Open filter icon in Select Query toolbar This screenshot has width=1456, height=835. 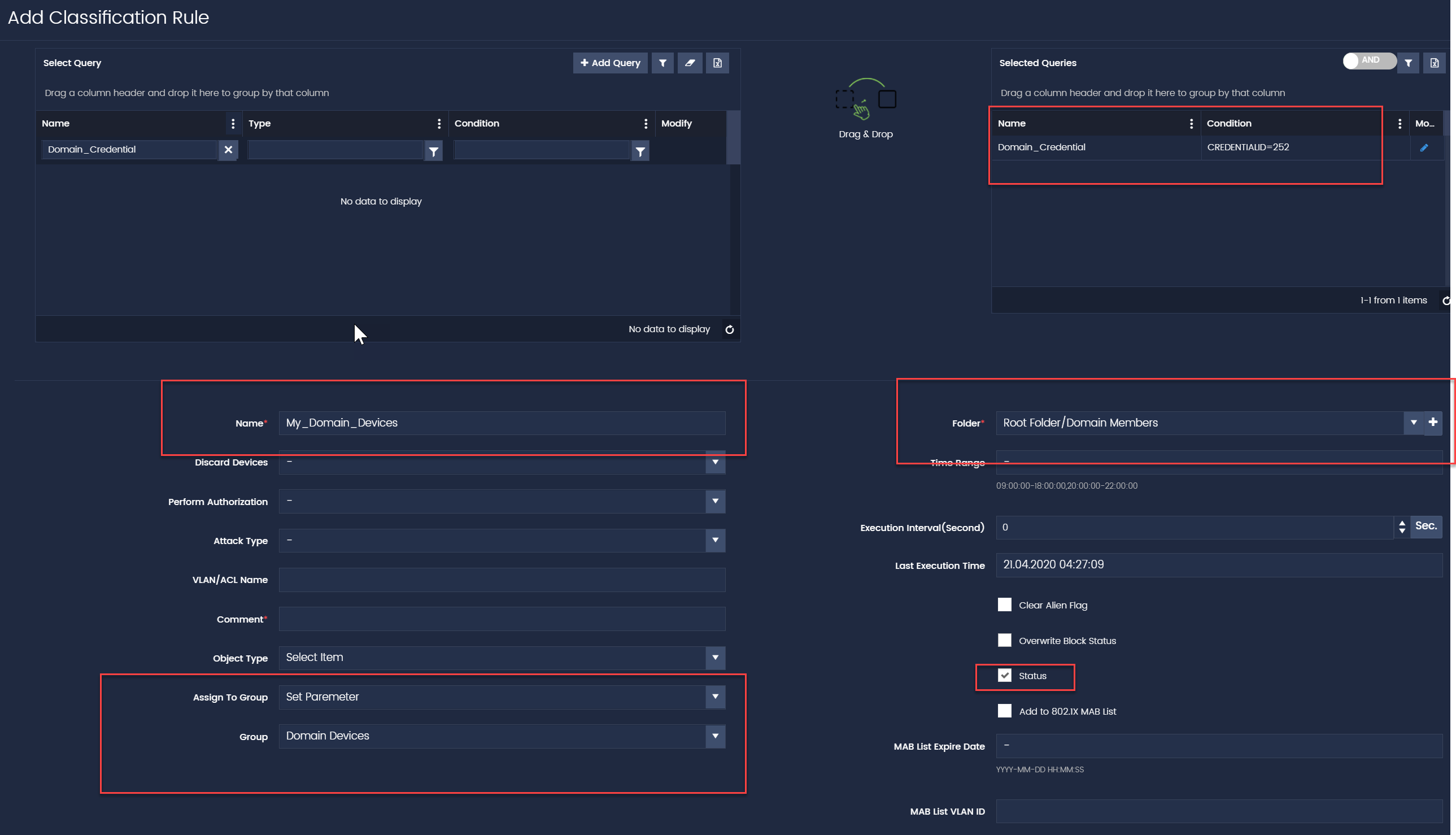(x=662, y=63)
